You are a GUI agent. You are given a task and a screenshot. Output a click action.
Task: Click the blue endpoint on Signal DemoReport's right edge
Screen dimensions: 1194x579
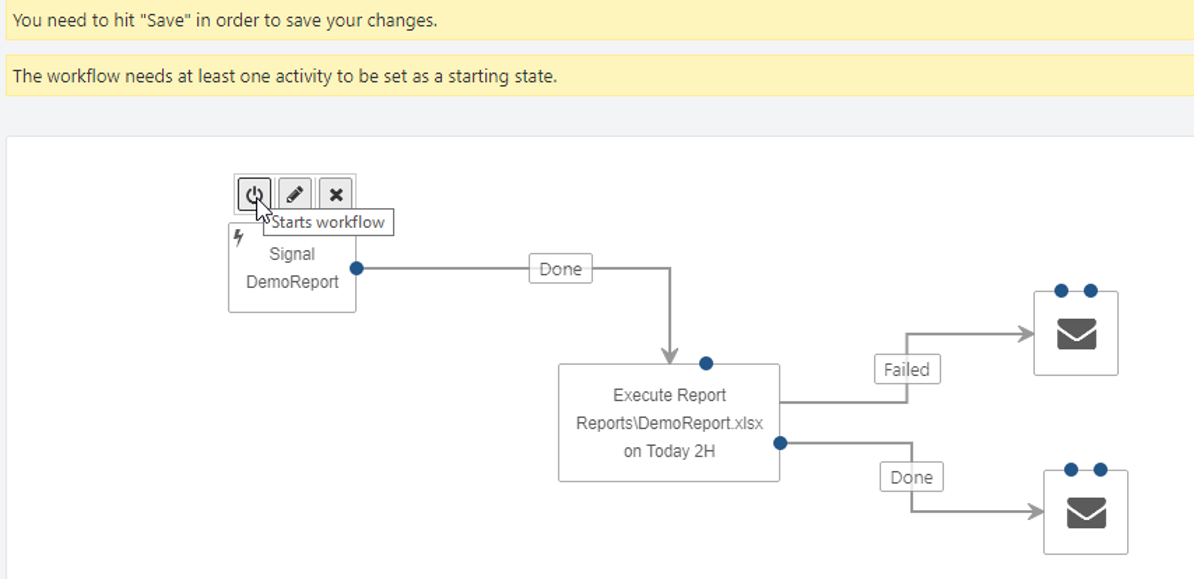[356, 268]
